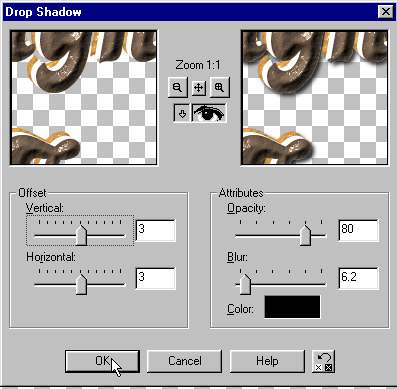
Task: Click the black shadow Color swatch
Action: 292,307
